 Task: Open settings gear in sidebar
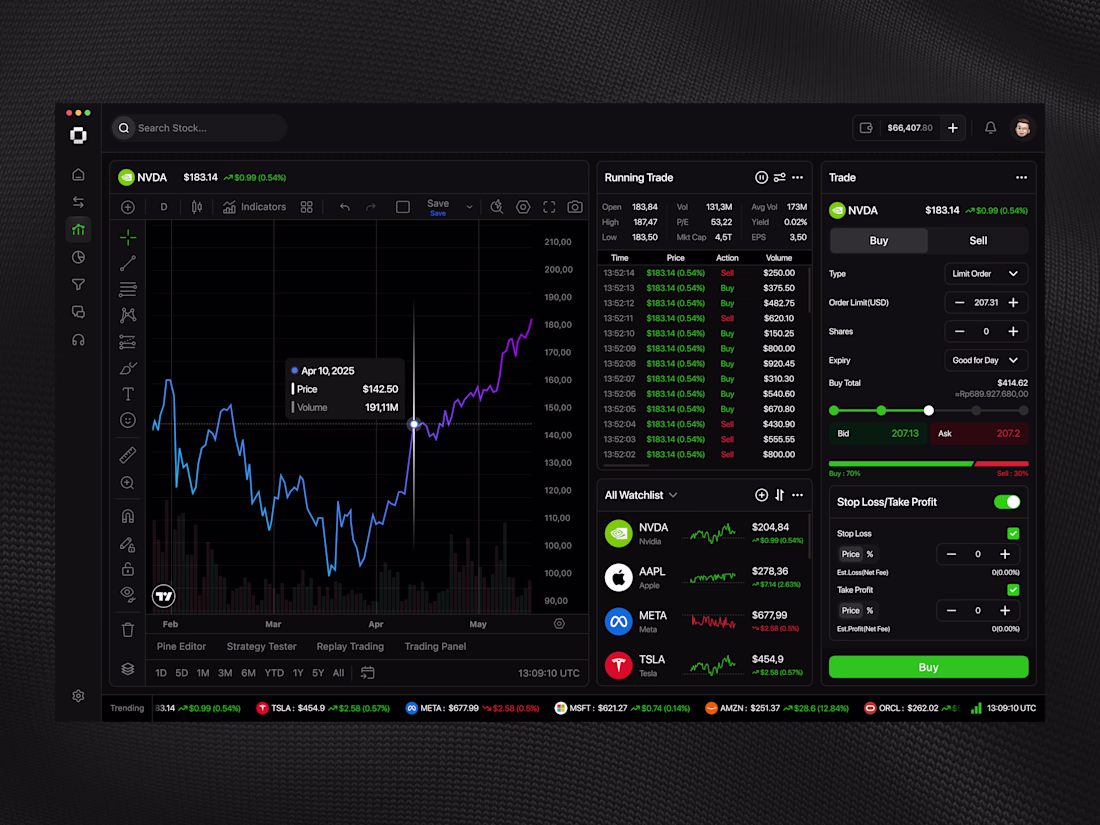point(79,695)
